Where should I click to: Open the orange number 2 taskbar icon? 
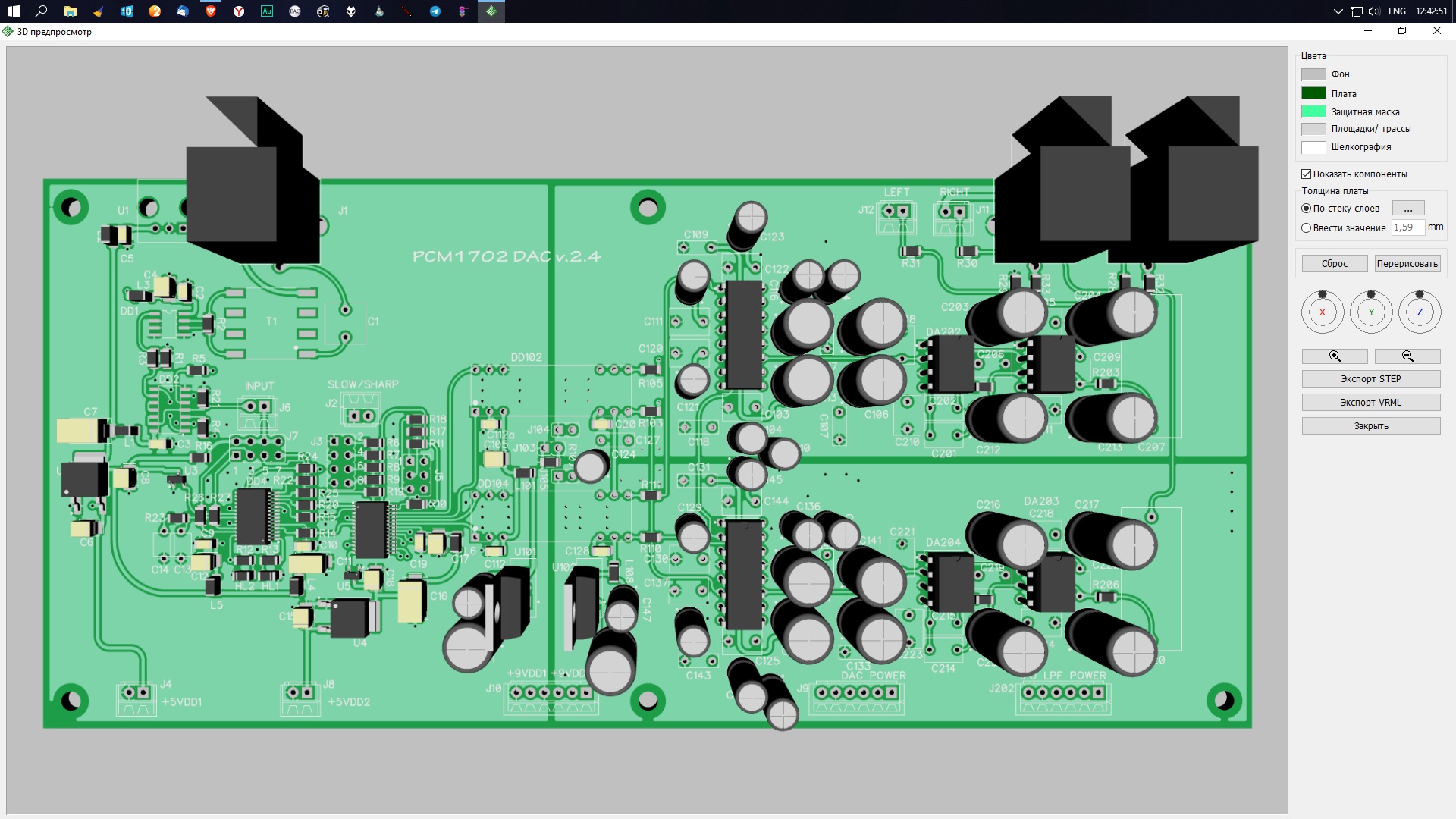[x=155, y=11]
